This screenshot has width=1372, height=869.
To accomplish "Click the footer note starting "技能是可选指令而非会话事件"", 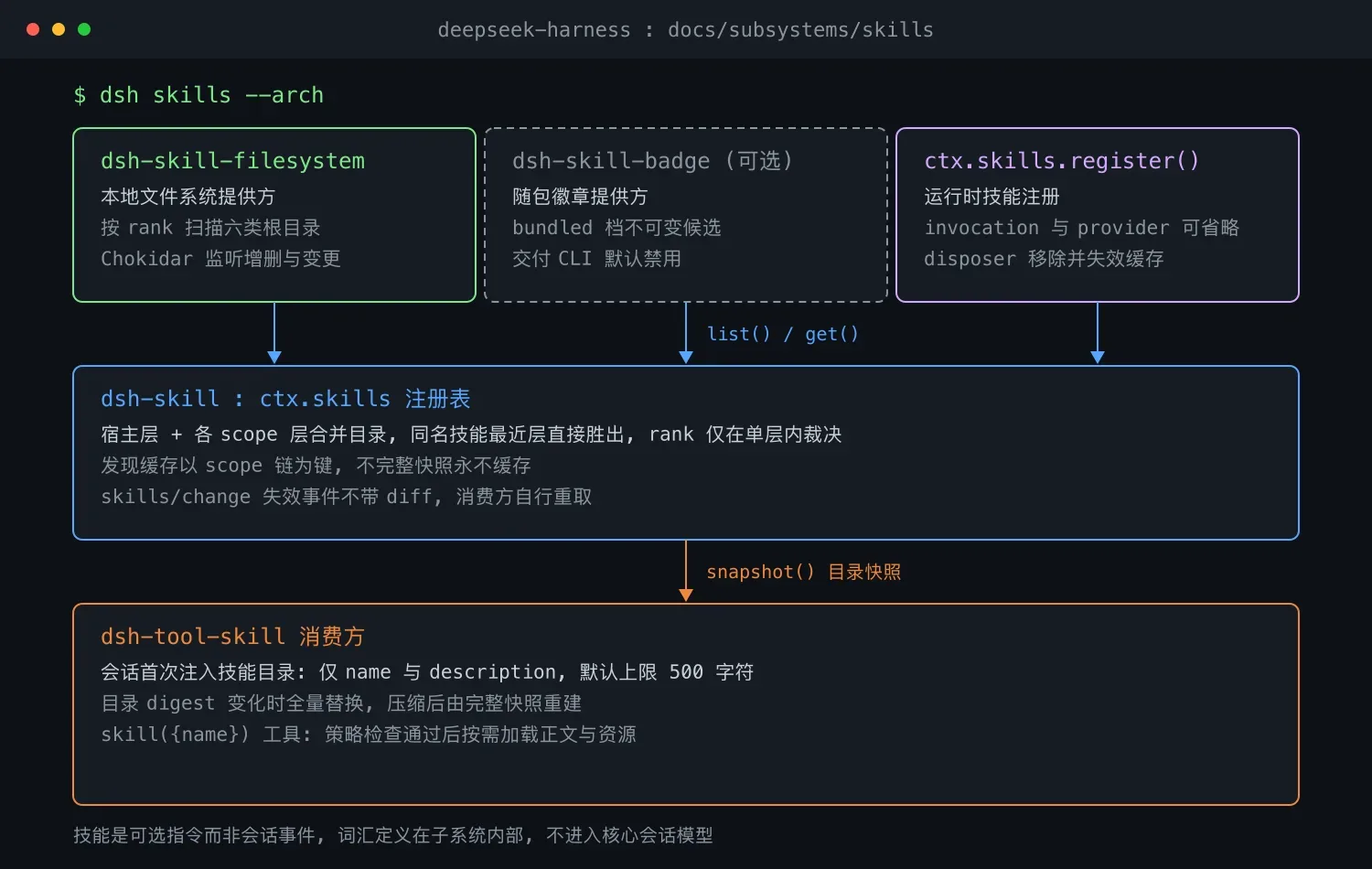I will click(393, 835).
